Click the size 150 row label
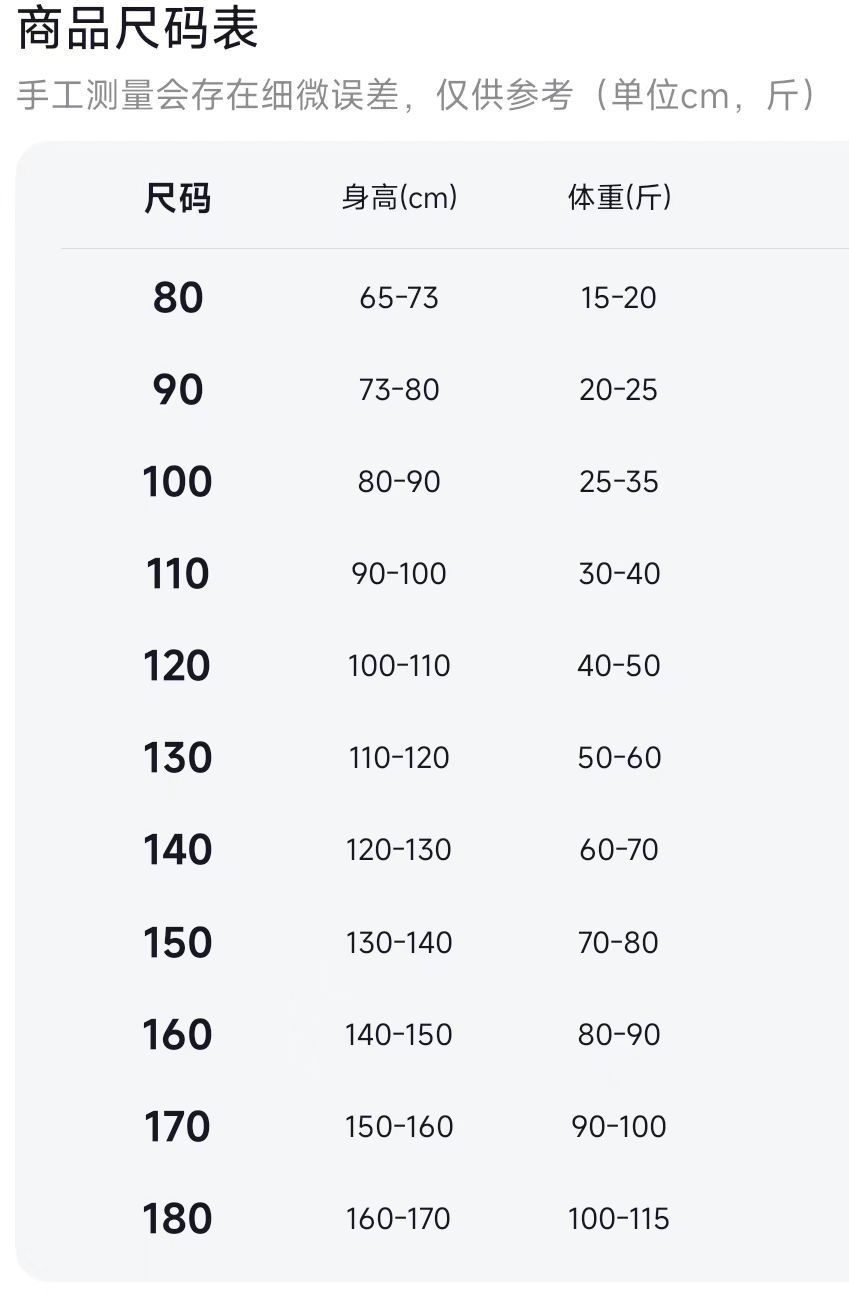The width and height of the screenshot is (849, 1292). [x=178, y=943]
